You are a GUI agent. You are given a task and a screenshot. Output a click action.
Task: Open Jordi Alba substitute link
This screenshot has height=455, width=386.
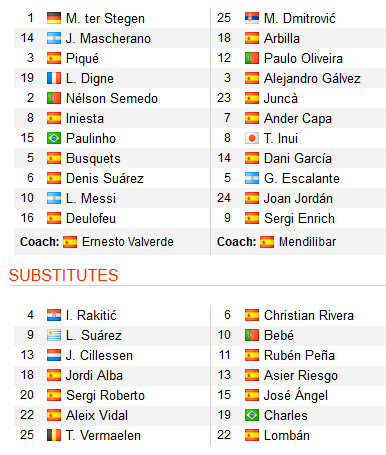pyautogui.click(x=94, y=375)
